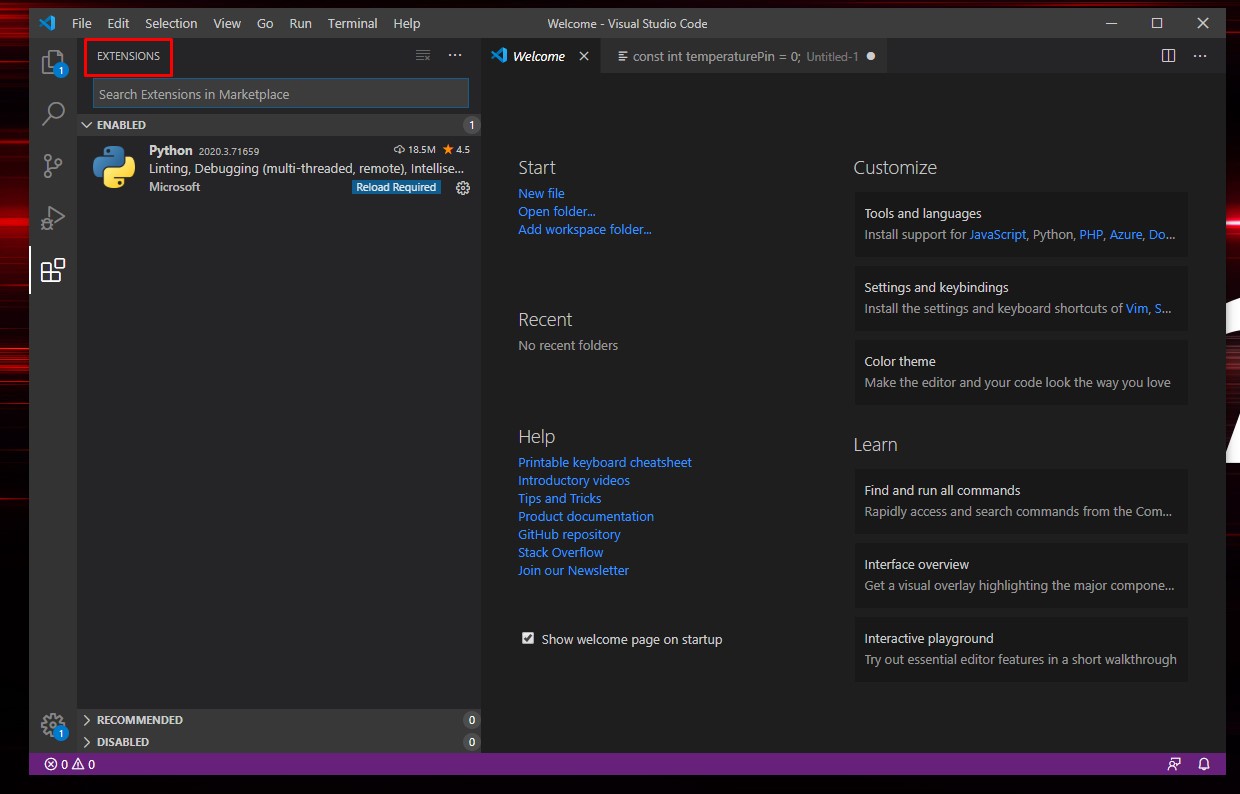The image size is (1240, 794).
Task: Open settings gear on the Python extension
Action: [x=462, y=187]
